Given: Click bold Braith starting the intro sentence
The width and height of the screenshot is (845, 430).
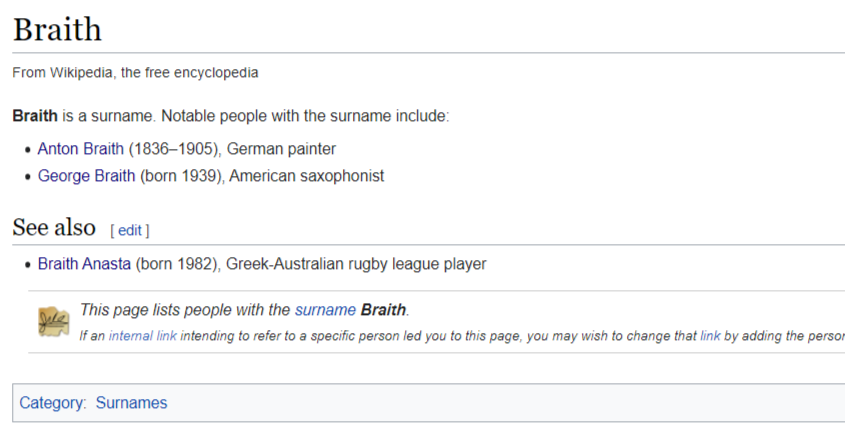Looking at the screenshot, I should point(35,116).
